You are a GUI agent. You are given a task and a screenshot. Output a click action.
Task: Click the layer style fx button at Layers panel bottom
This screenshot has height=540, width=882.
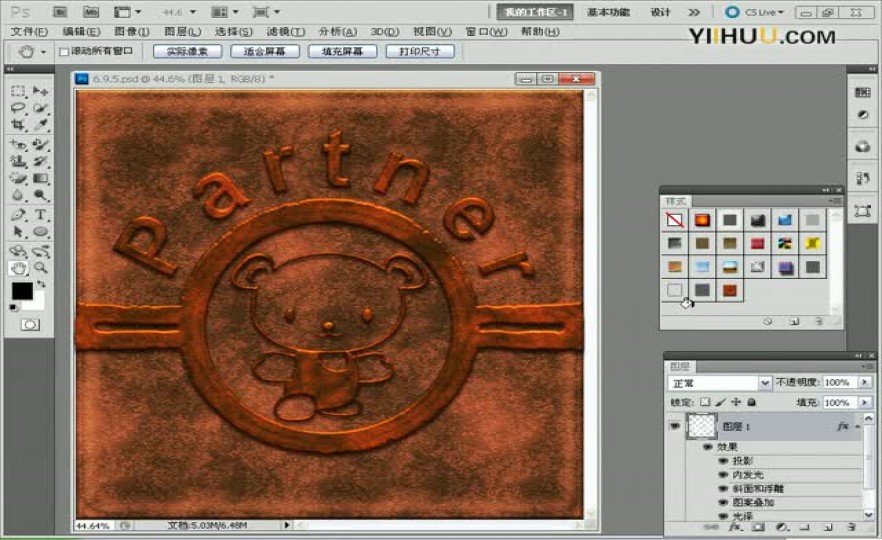735,528
